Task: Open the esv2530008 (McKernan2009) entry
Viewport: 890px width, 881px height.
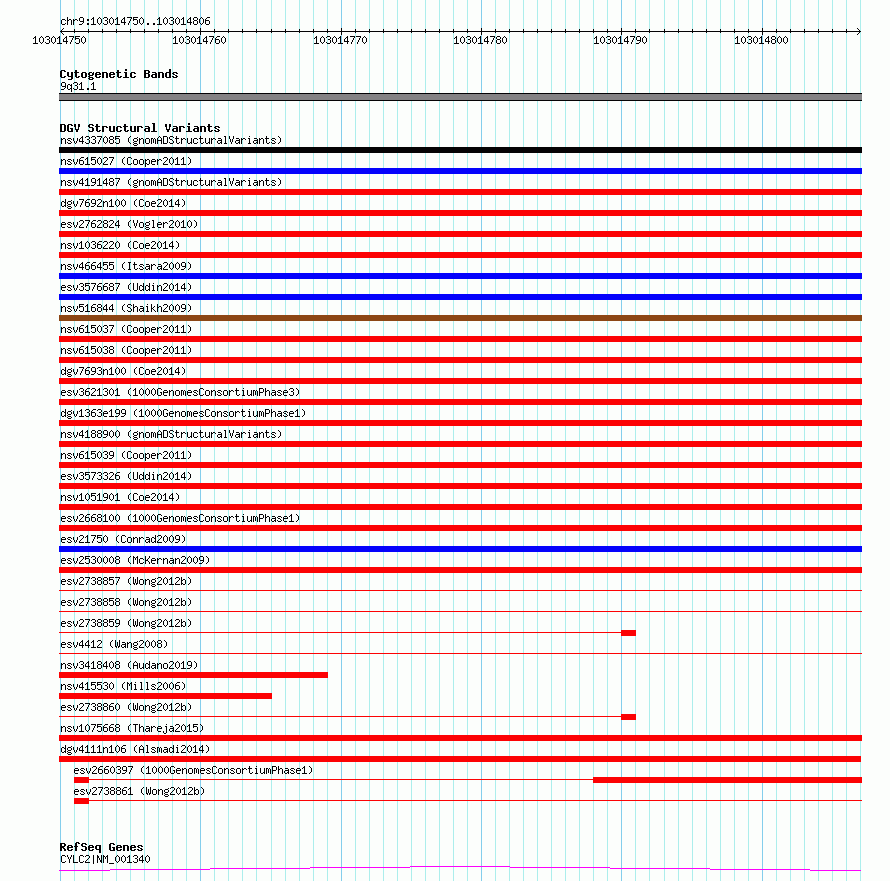Action: pos(135,560)
